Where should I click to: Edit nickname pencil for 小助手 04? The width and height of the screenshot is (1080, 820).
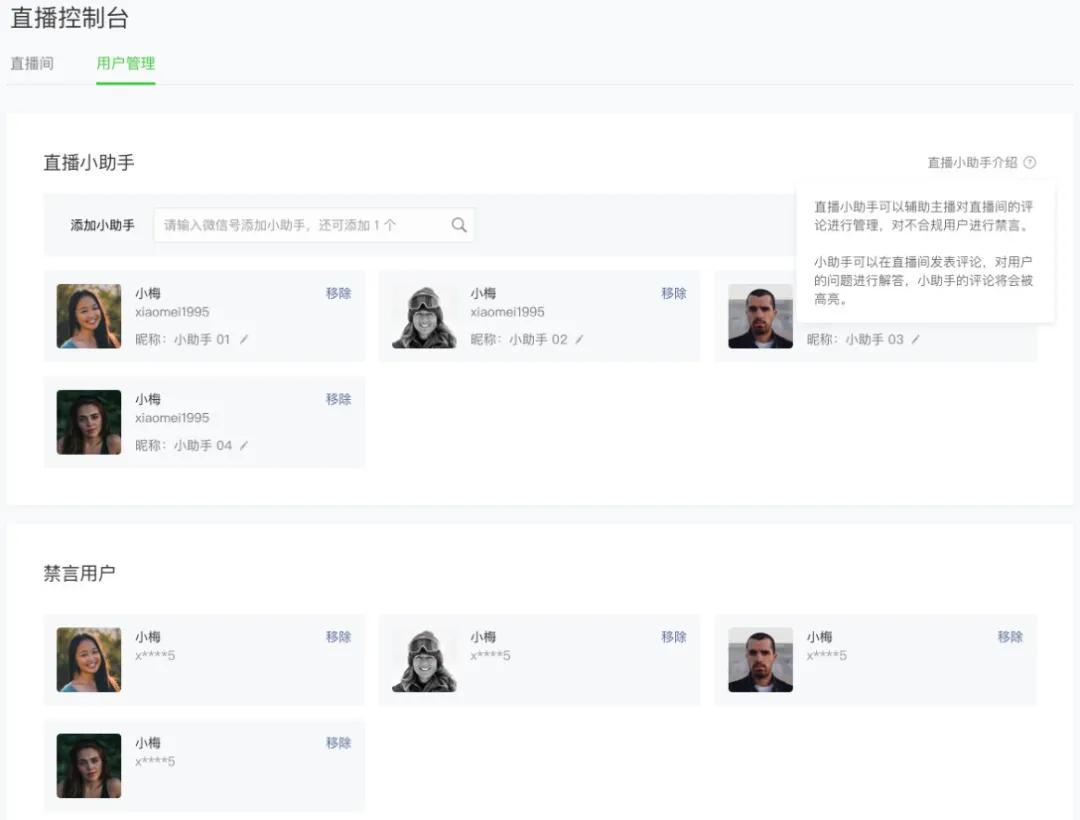[244, 445]
